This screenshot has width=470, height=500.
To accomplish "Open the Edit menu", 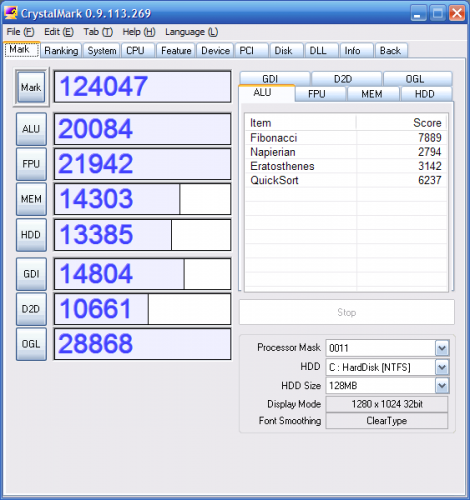I will click(x=59, y=32).
